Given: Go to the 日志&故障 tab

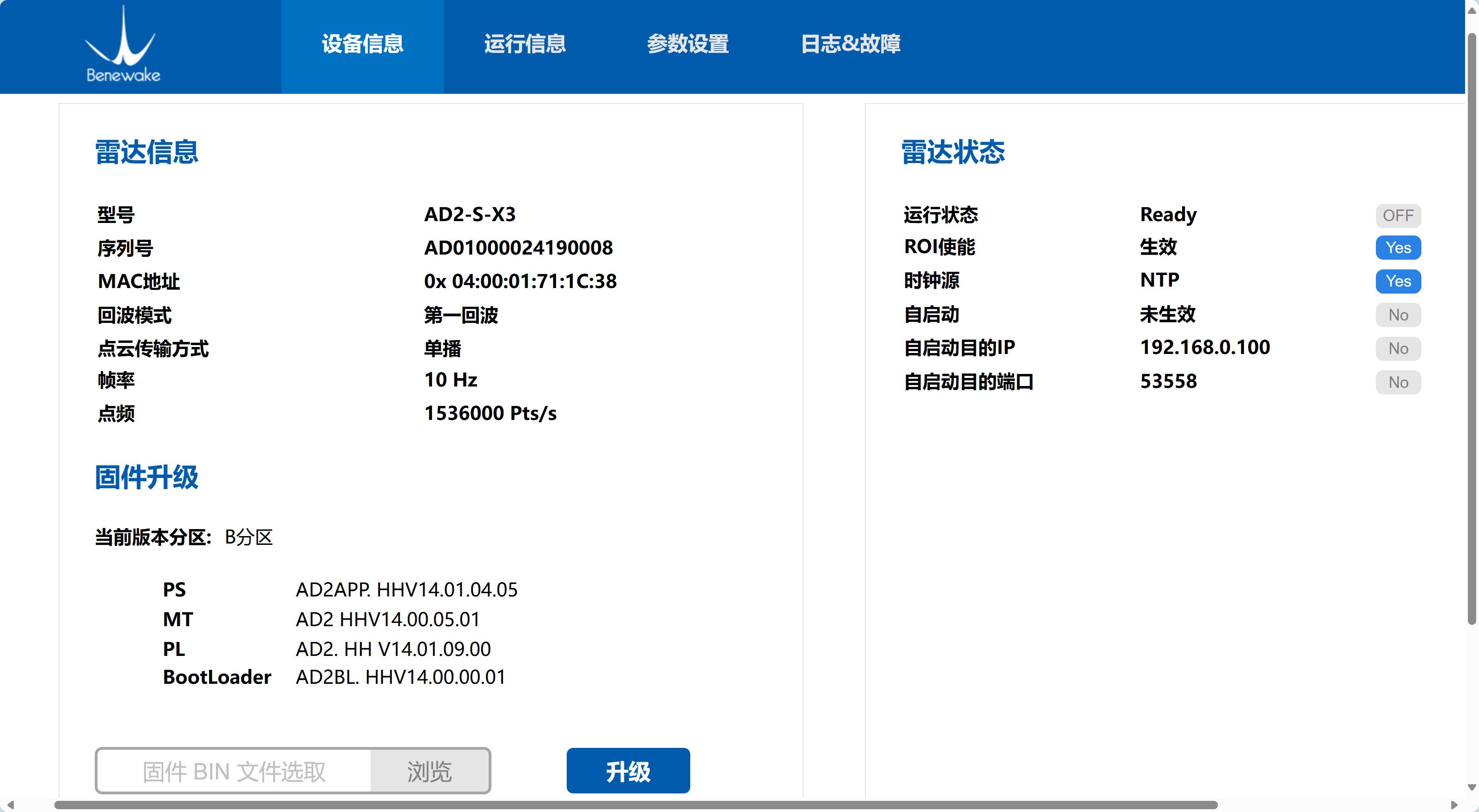Looking at the screenshot, I should pos(851,44).
